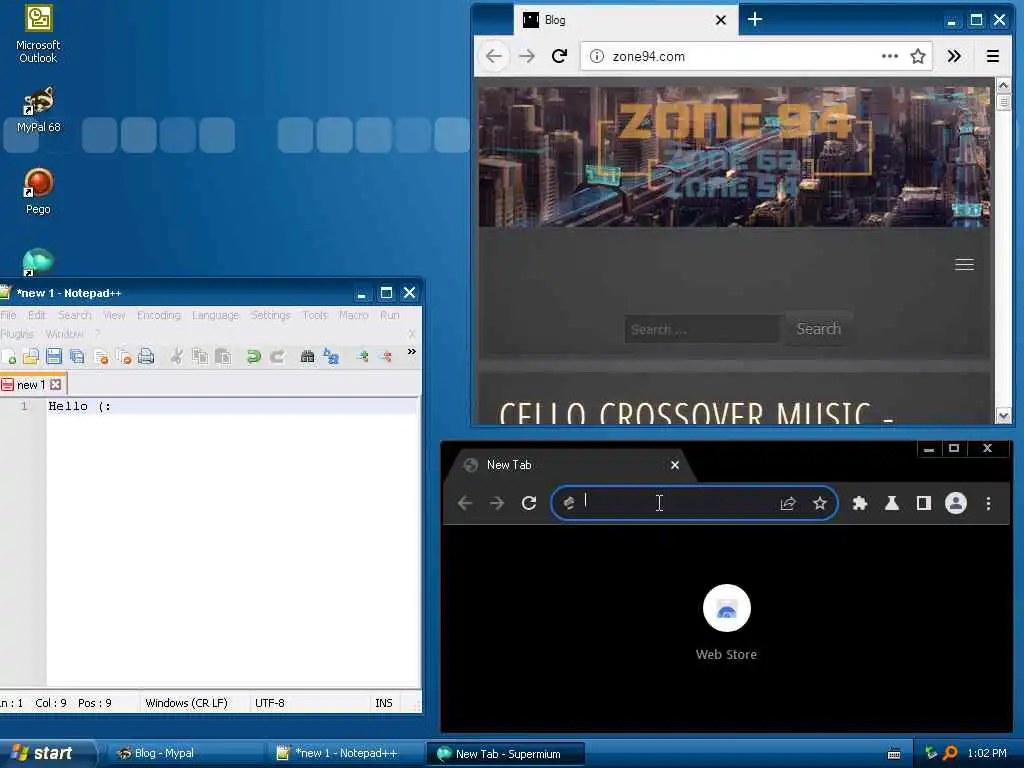Click the Zoom In icon in Notepad++
Viewport: 1024px width, 768px height.
[362, 357]
